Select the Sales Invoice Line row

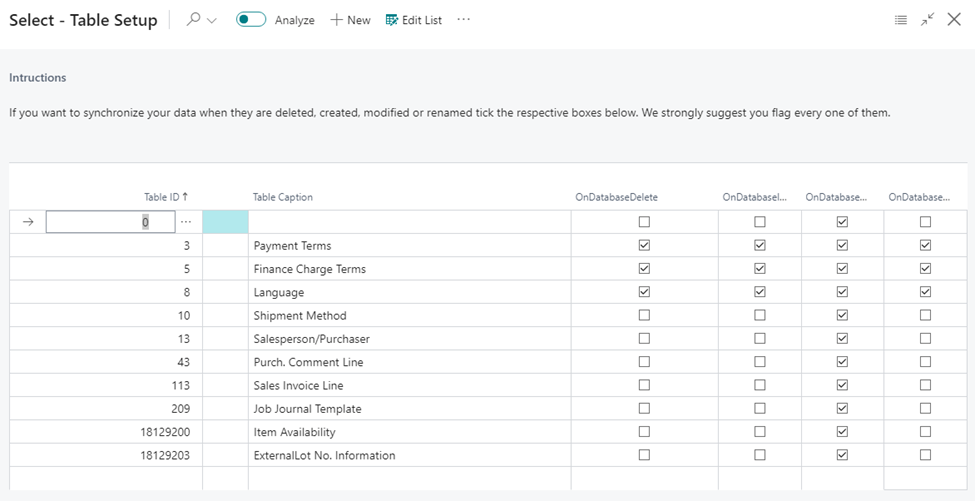coord(488,385)
